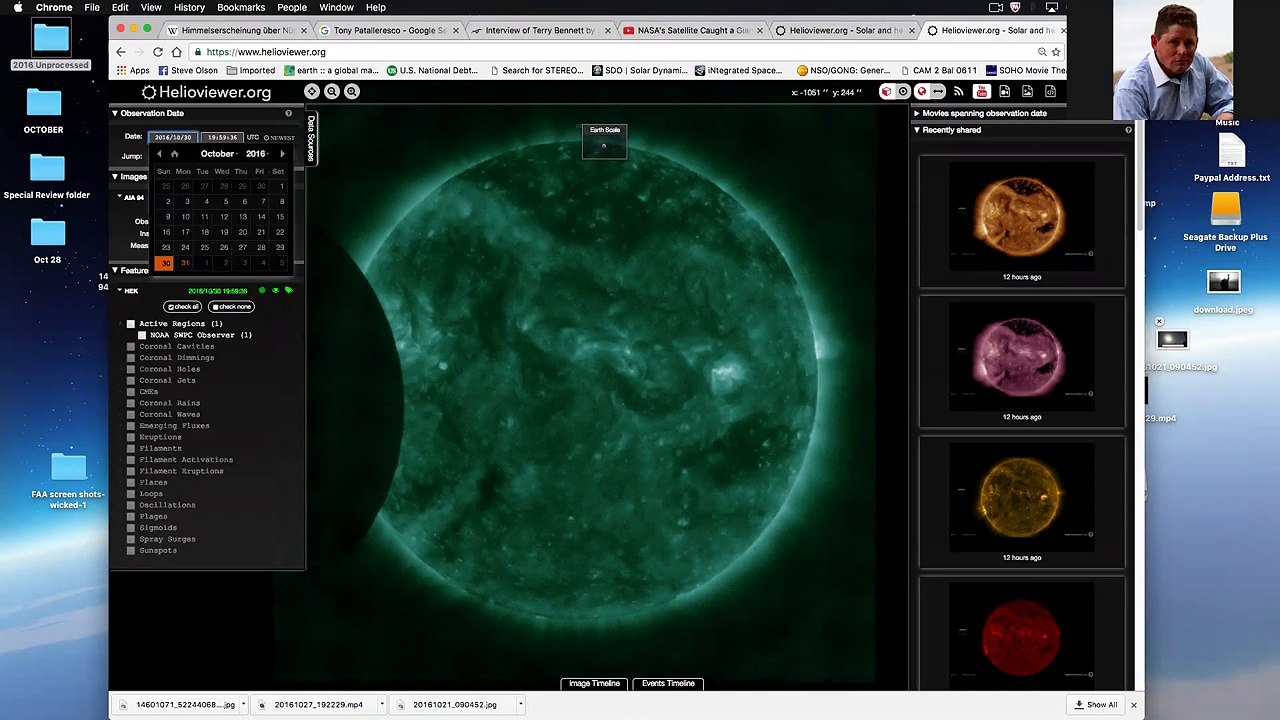
Task: Open Chrome Bookmarks menu
Action: tap(241, 7)
